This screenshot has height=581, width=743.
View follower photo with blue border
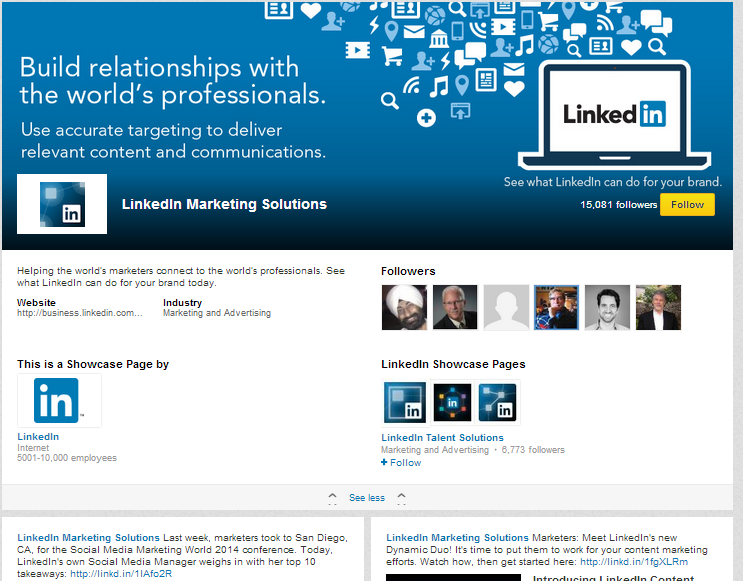[x=556, y=307]
